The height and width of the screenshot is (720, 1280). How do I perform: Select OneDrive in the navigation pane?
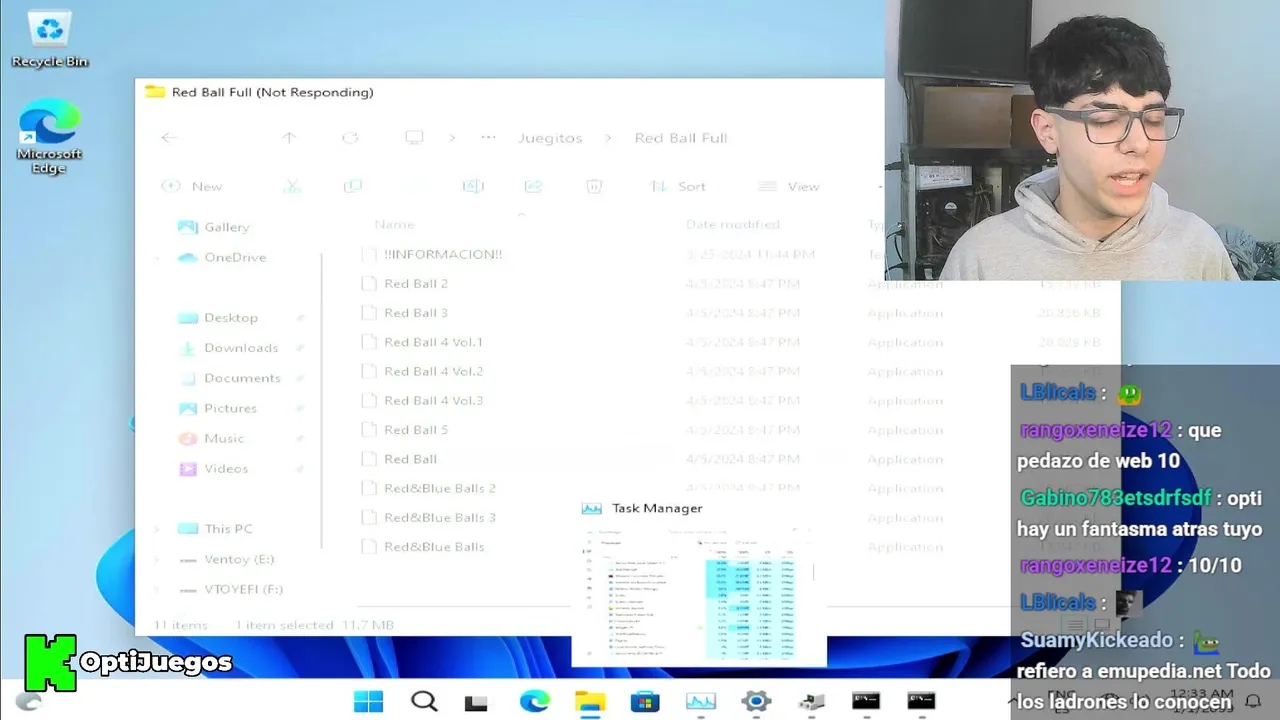(x=222, y=257)
